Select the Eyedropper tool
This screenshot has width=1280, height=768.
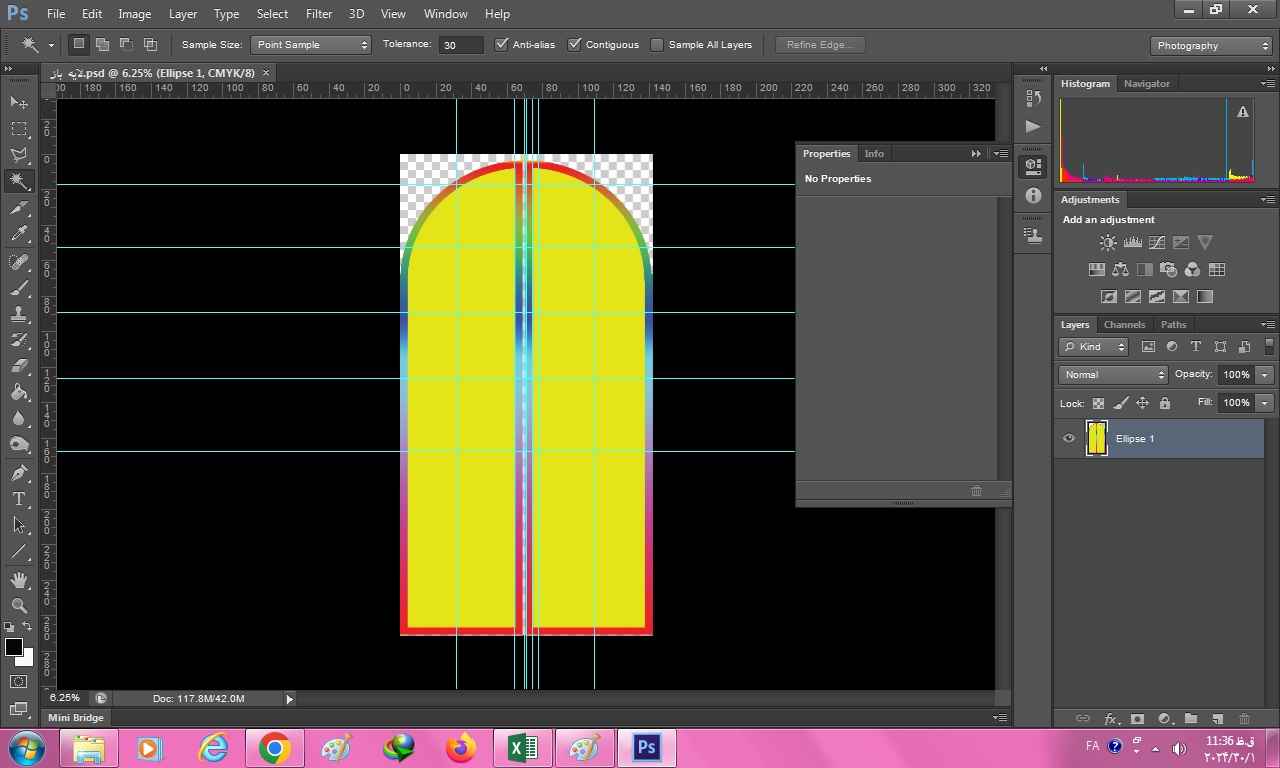[19, 234]
